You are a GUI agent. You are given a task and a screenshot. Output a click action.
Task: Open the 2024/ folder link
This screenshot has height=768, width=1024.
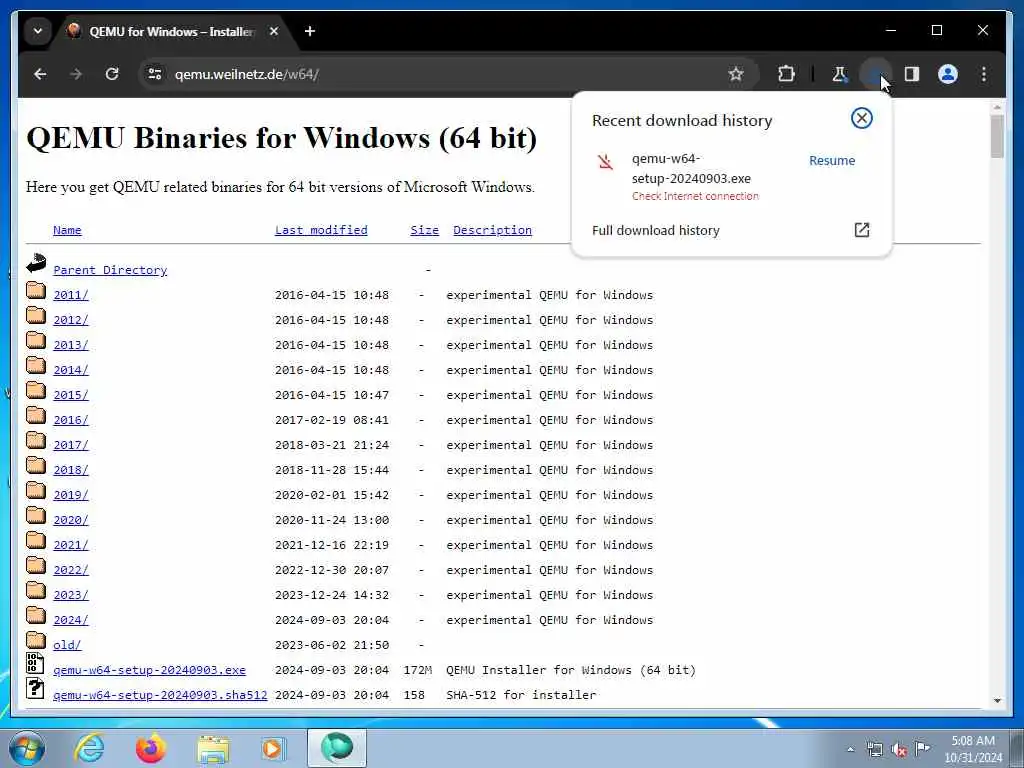[x=71, y=620]
